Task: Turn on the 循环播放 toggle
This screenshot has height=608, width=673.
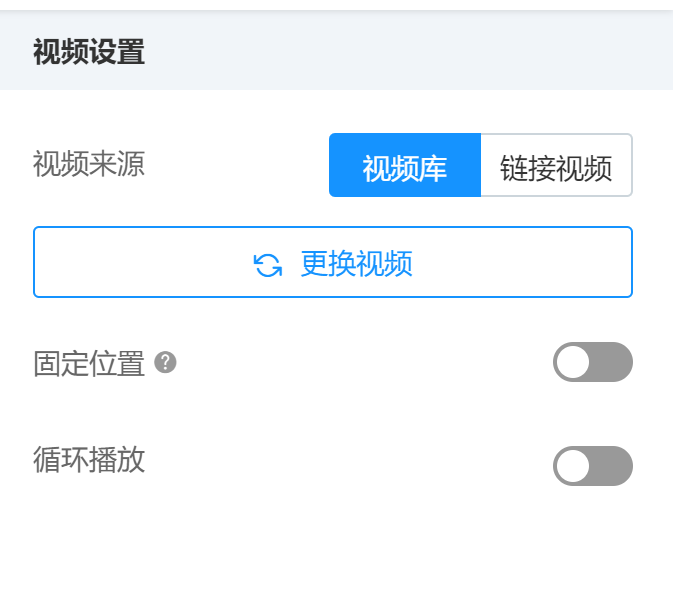Action: (x=593, y=466)
